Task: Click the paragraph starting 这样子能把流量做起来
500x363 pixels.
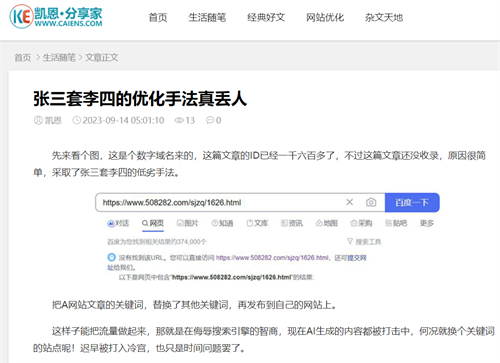Action: pyautogui.click(x=264, y=339)
